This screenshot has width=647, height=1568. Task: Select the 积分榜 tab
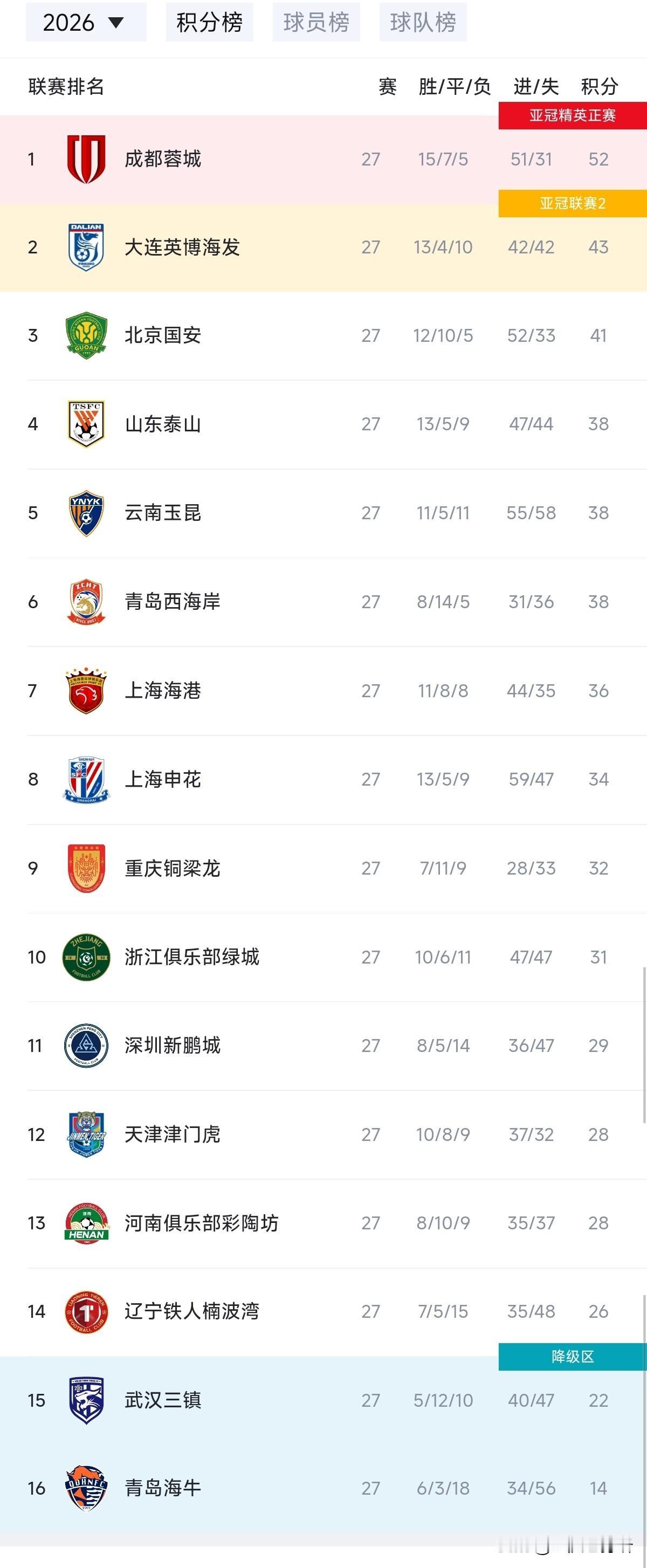click(209, 23)
